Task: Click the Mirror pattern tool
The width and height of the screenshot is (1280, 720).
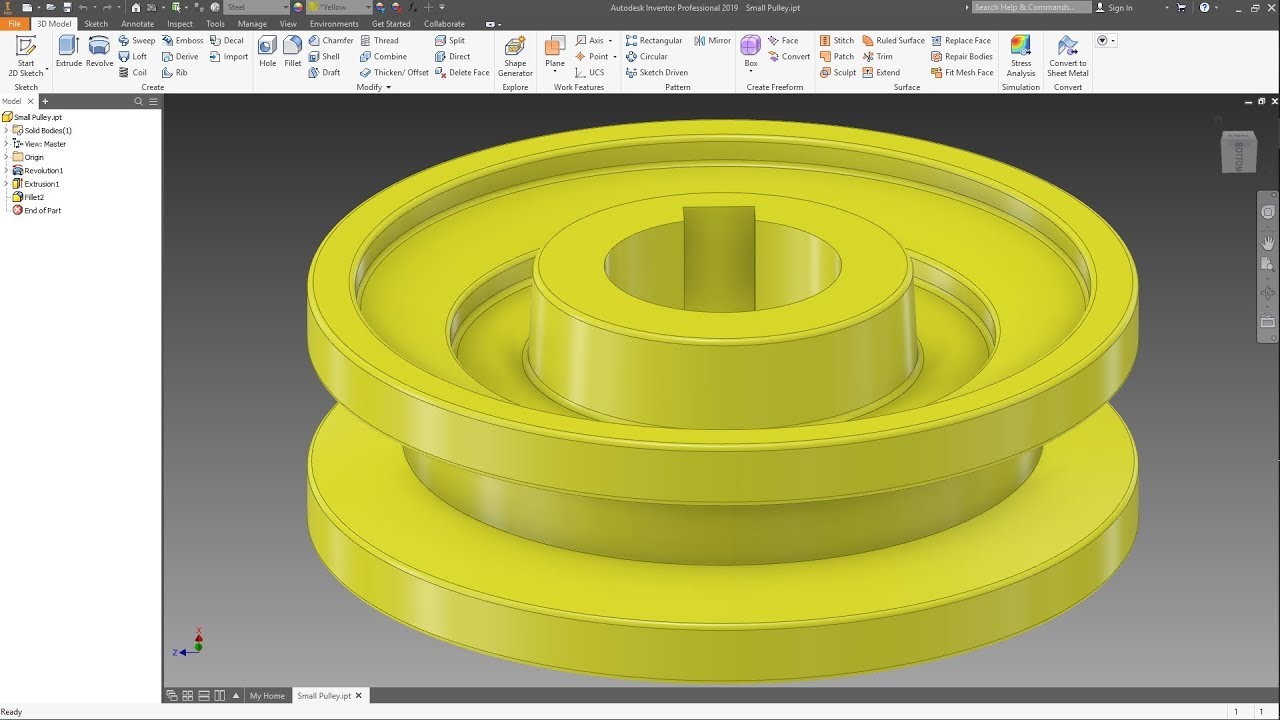Action: 712,41
